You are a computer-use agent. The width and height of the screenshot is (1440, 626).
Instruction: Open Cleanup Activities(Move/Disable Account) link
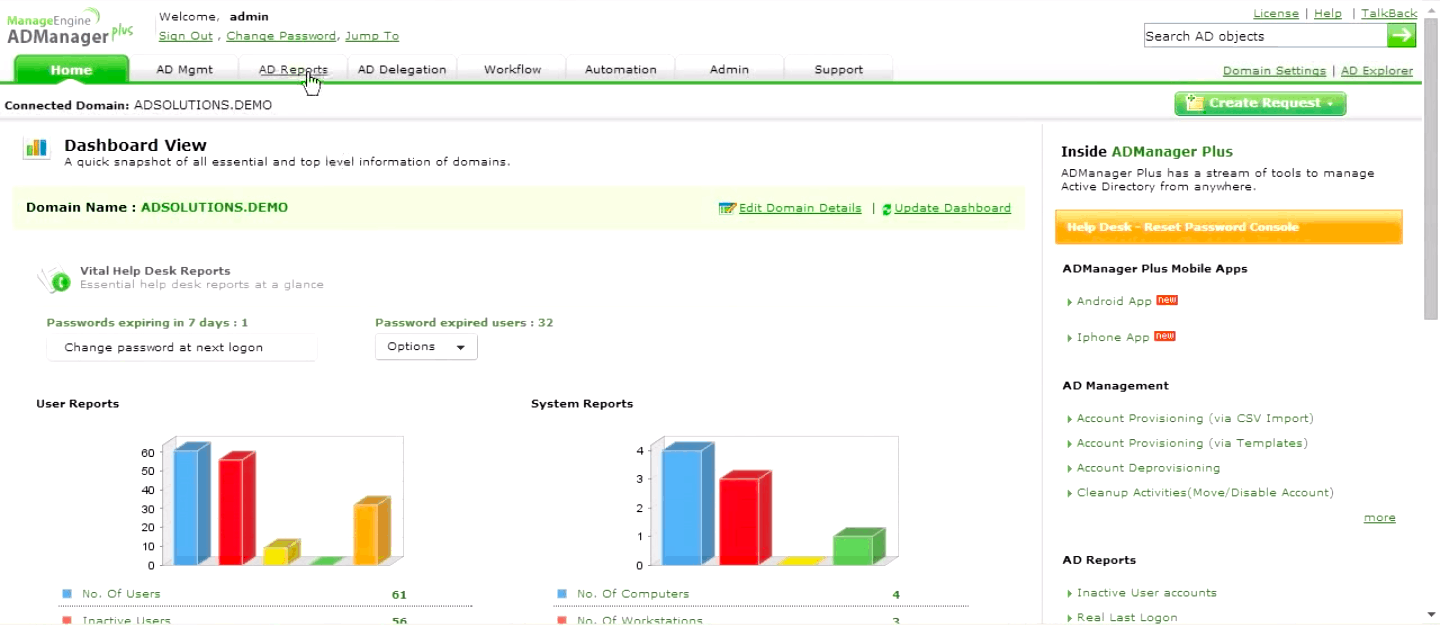click(x=1205, y=493)
